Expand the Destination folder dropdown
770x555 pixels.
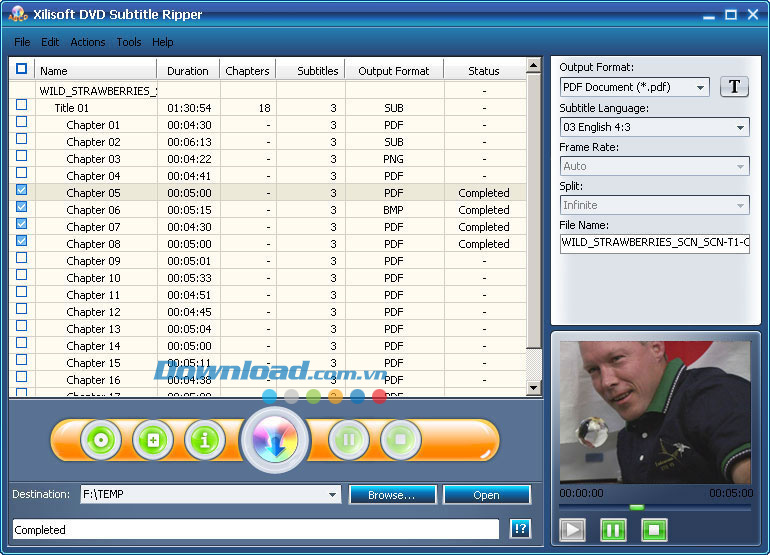pyautogui.click(x=332, y=495)
